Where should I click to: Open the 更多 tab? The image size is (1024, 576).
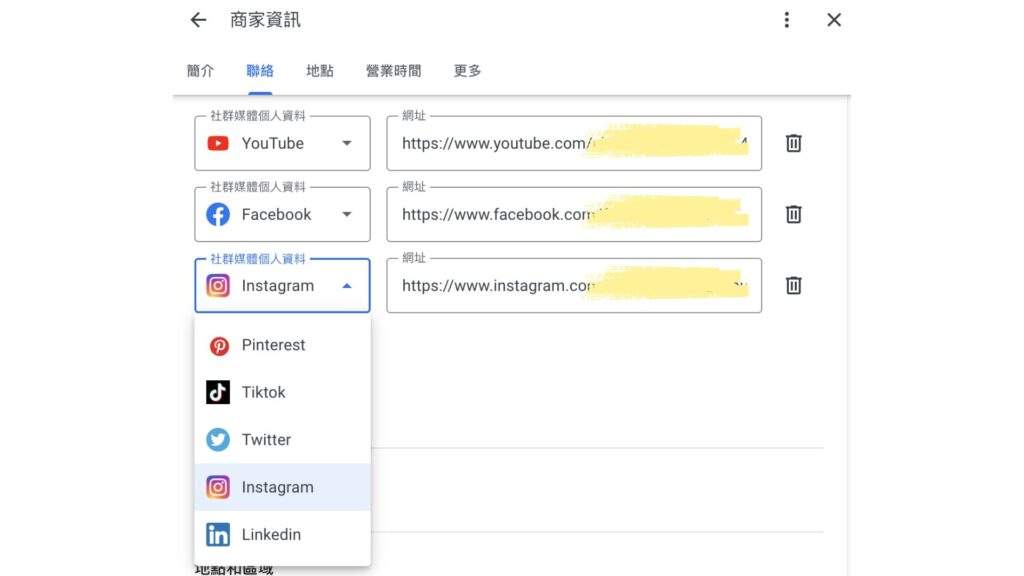coord(467,71)
